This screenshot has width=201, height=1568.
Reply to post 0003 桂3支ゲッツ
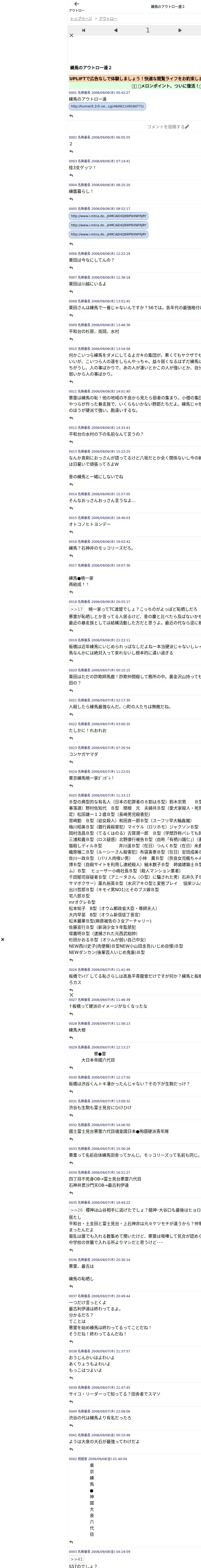71,176
